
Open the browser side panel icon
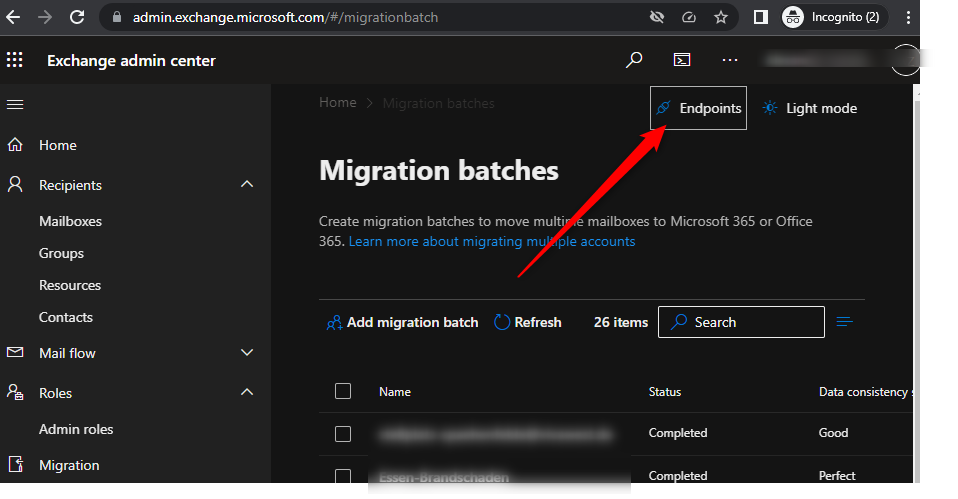pyautogui.click(x=761, y=17)
